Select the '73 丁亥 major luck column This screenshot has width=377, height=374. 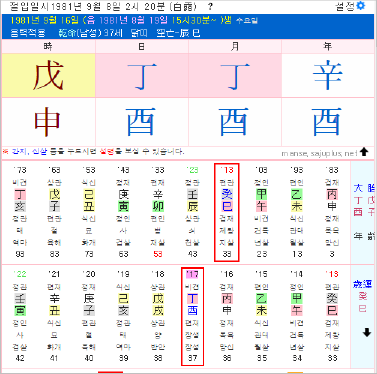tap(20, 212)
